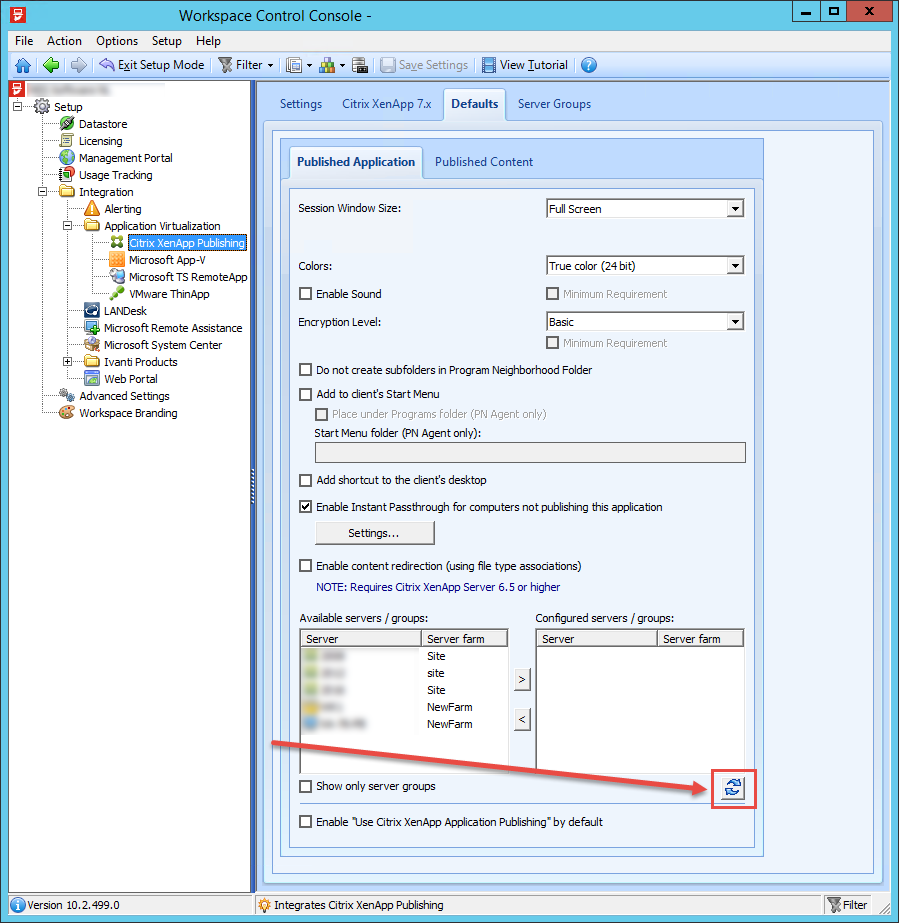Open the Help question mark icon
Screen dimensions: 899x923
pyautogui.click(x=588, y=64)
